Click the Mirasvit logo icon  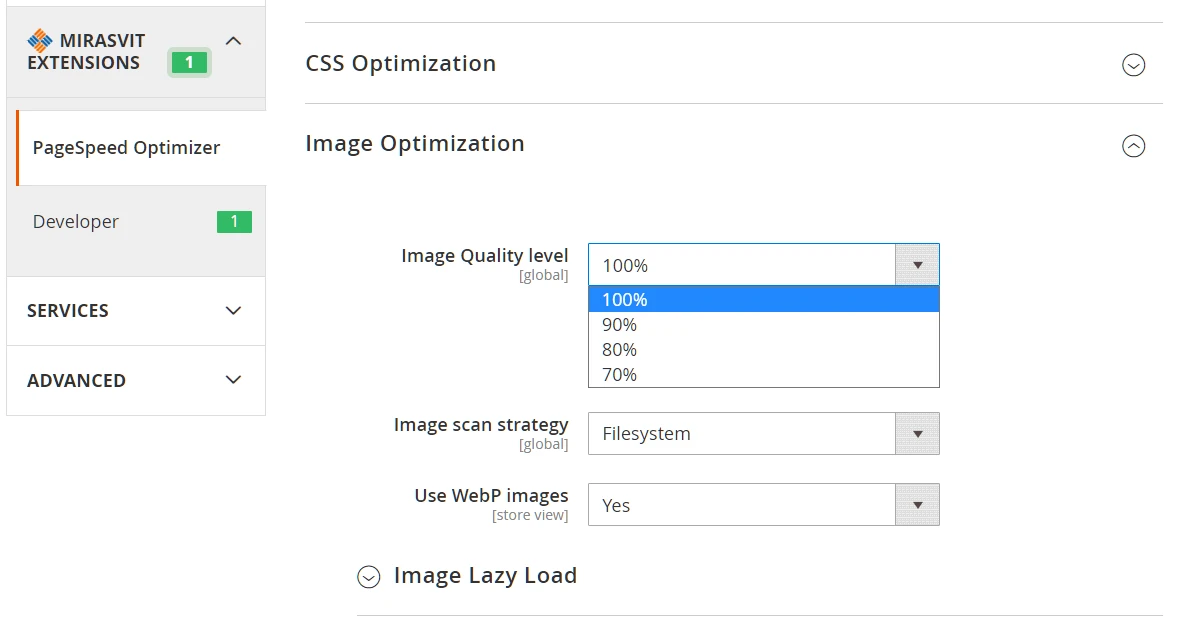[39, 41]
